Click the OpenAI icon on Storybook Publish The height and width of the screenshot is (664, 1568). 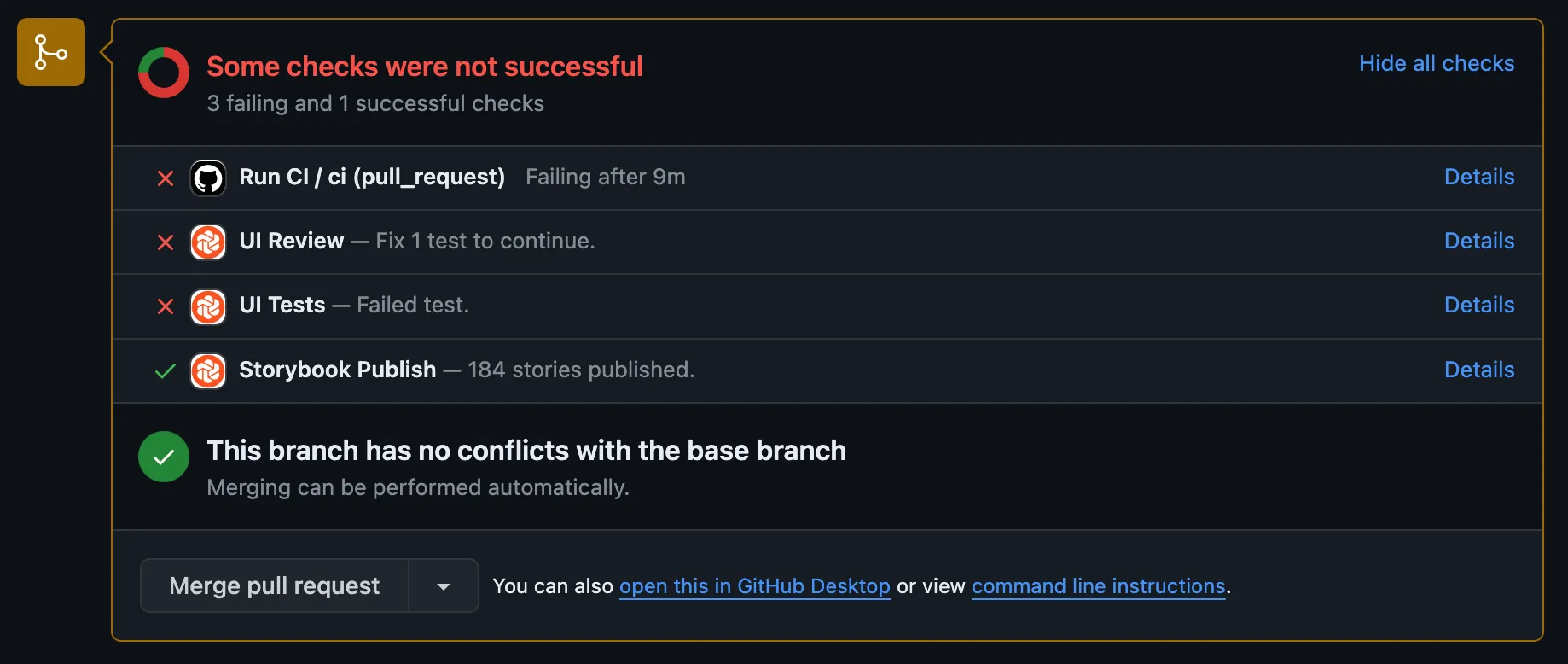coord(208,370)
